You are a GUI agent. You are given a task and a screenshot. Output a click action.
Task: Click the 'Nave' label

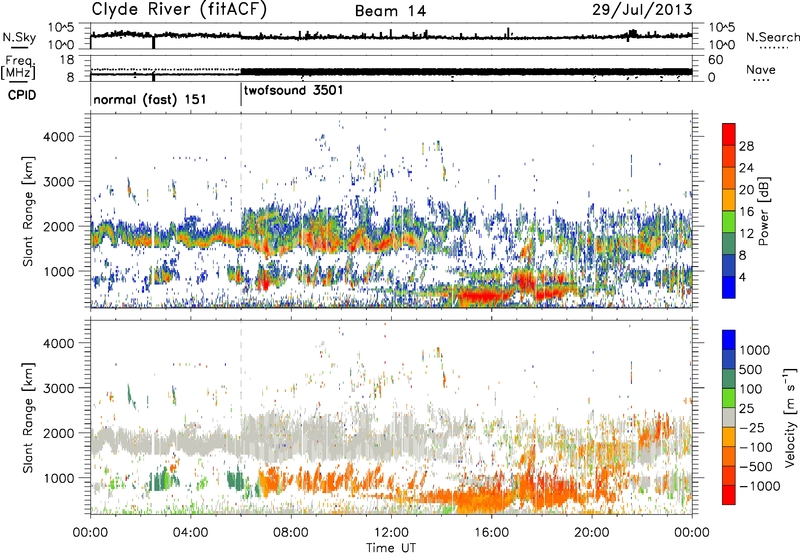[761, 70]
